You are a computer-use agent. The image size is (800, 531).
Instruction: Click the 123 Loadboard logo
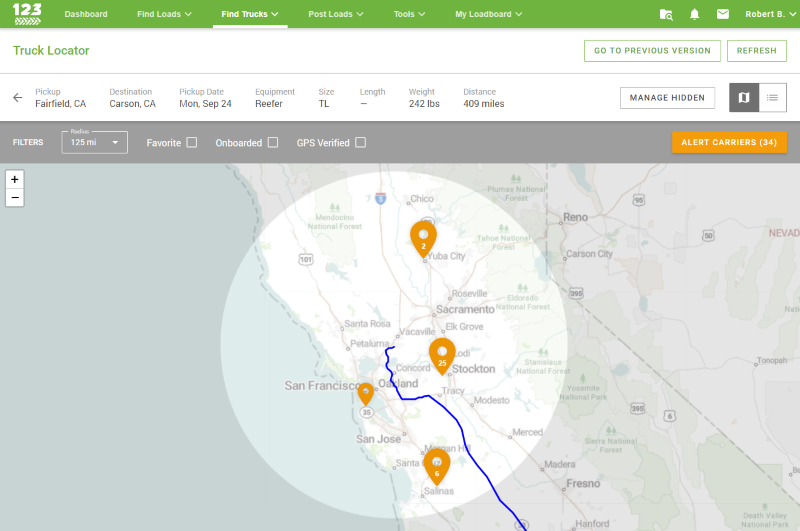pyautogui.click(x=27, y=14)
